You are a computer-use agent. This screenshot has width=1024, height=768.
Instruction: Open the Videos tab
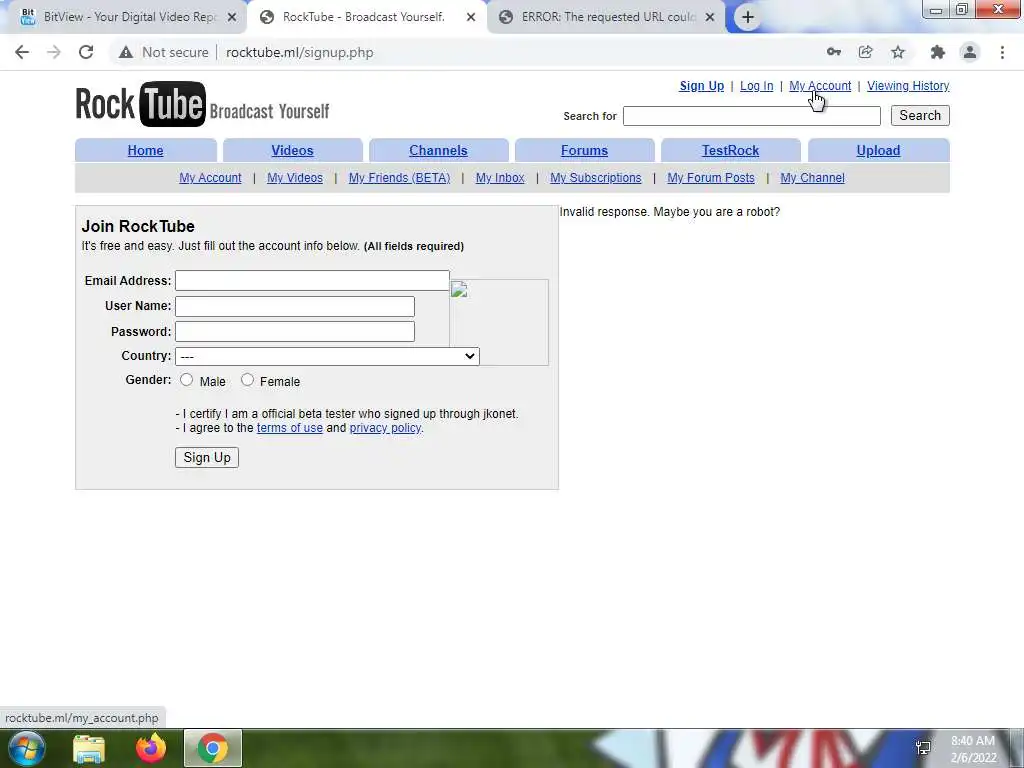point(293,150)
